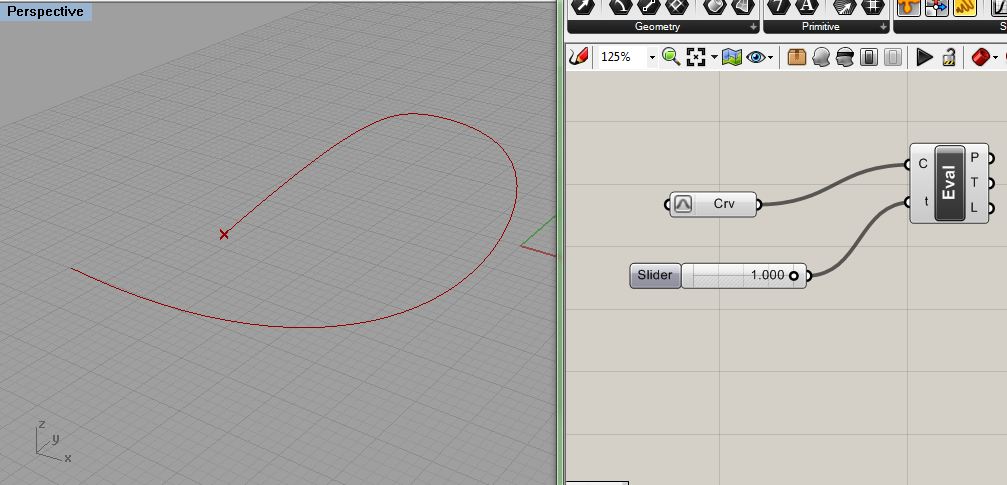The height and width of the screenshot is (485, 1007).
Task: Click the Zoom magnifier icon
Action: (x=670, y=57)
